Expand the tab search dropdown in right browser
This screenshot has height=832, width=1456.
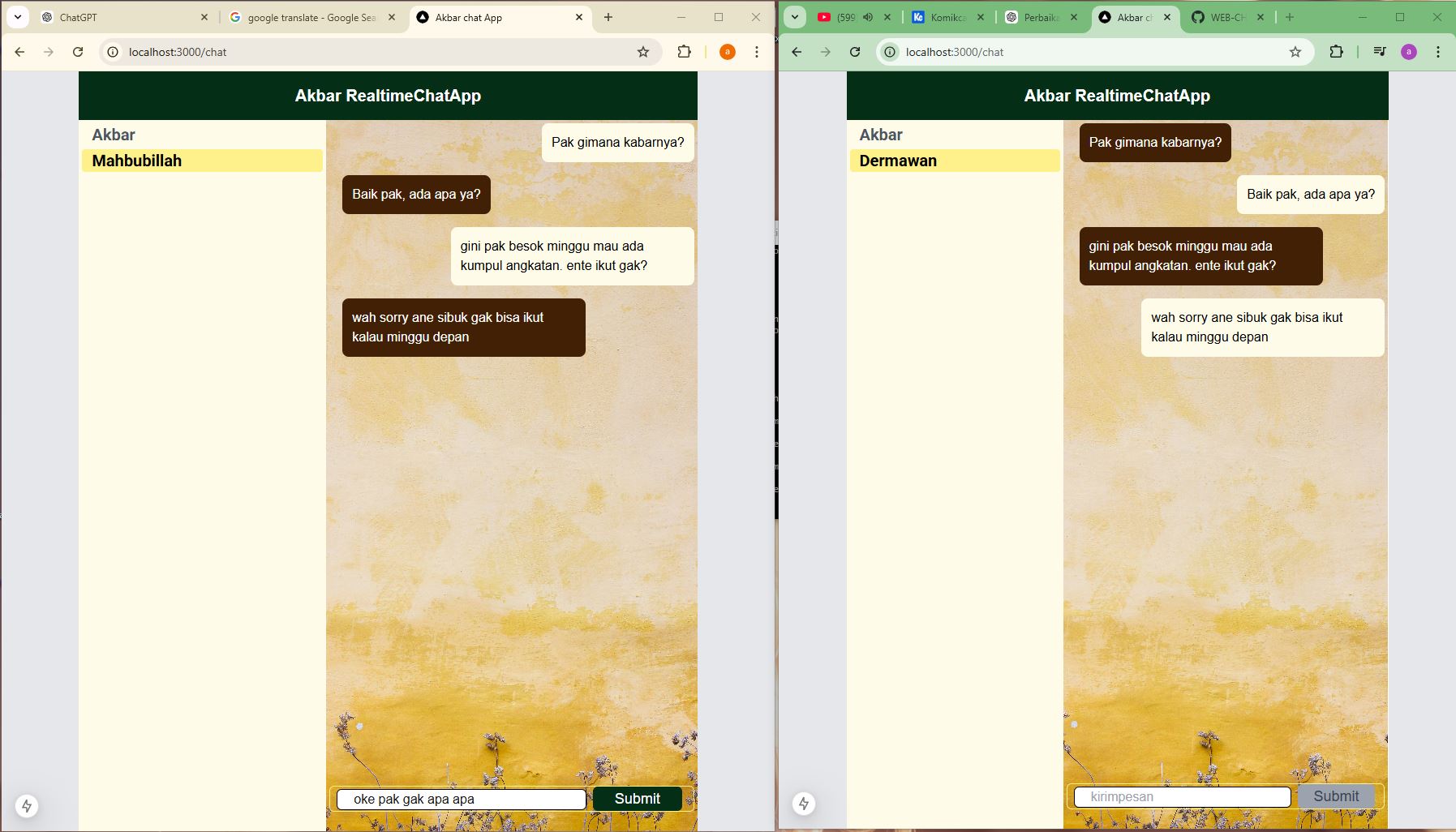(x=795, y=17)
